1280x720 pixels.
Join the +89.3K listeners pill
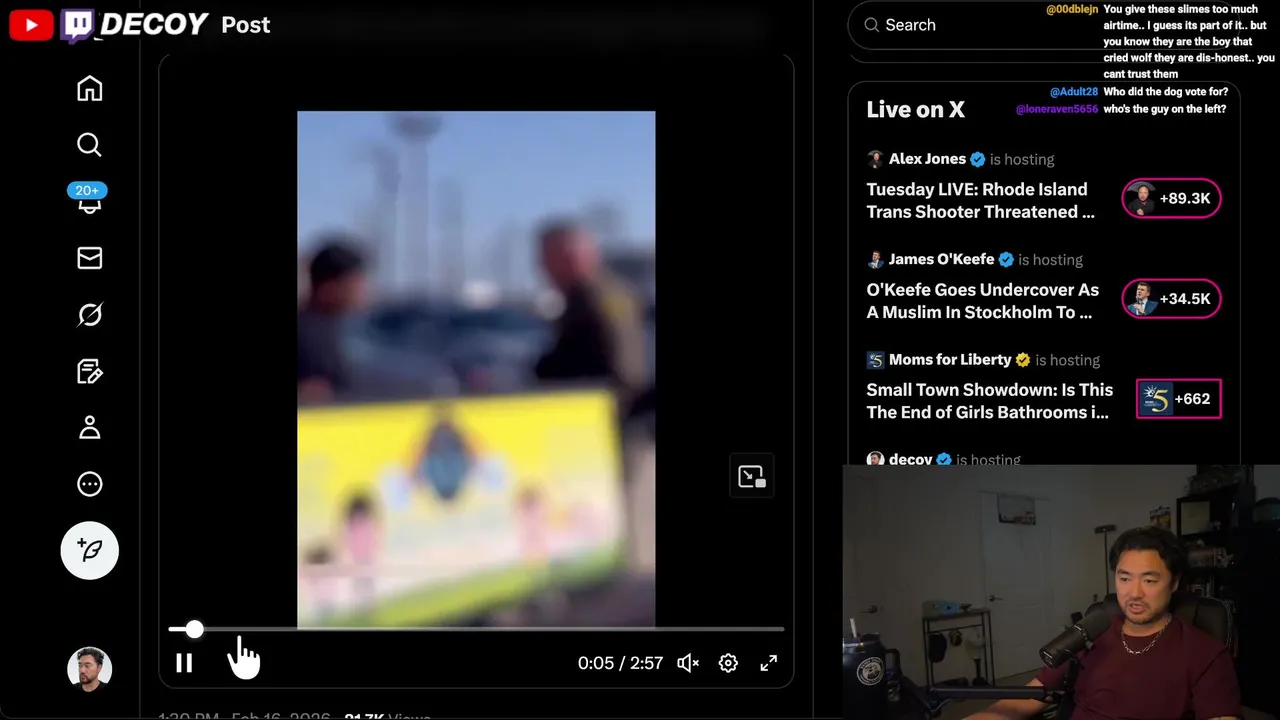pos(1171,198)
